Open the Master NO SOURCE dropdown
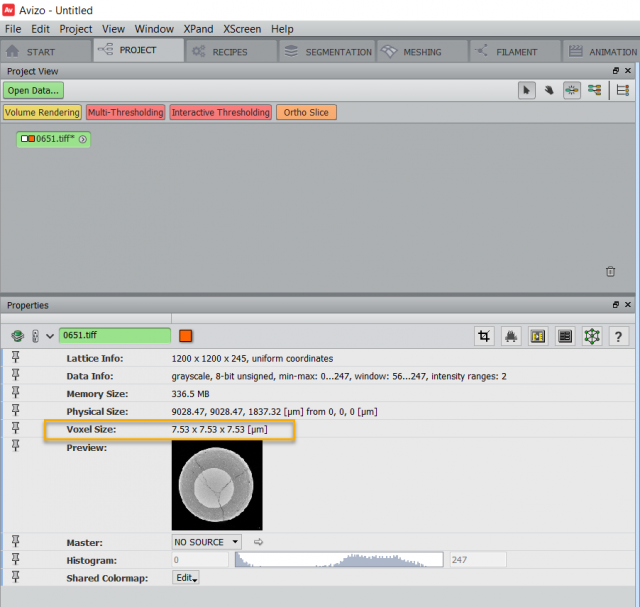The height and width of the screenshot is (607, 640). 206,542
